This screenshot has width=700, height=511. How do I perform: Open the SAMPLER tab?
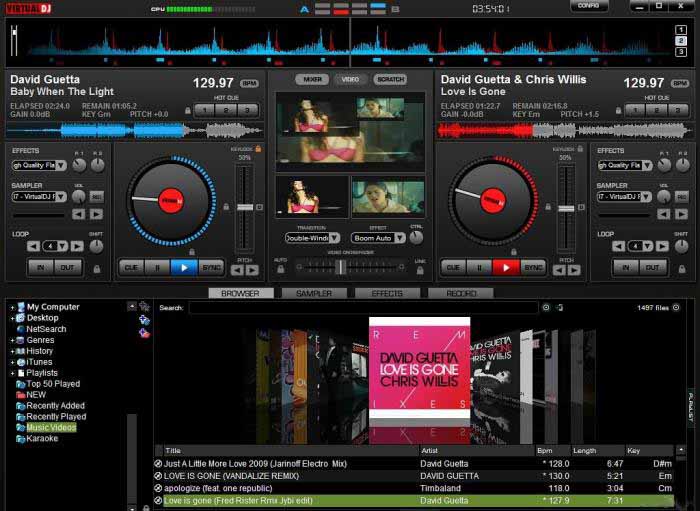(x=314, y=294)
